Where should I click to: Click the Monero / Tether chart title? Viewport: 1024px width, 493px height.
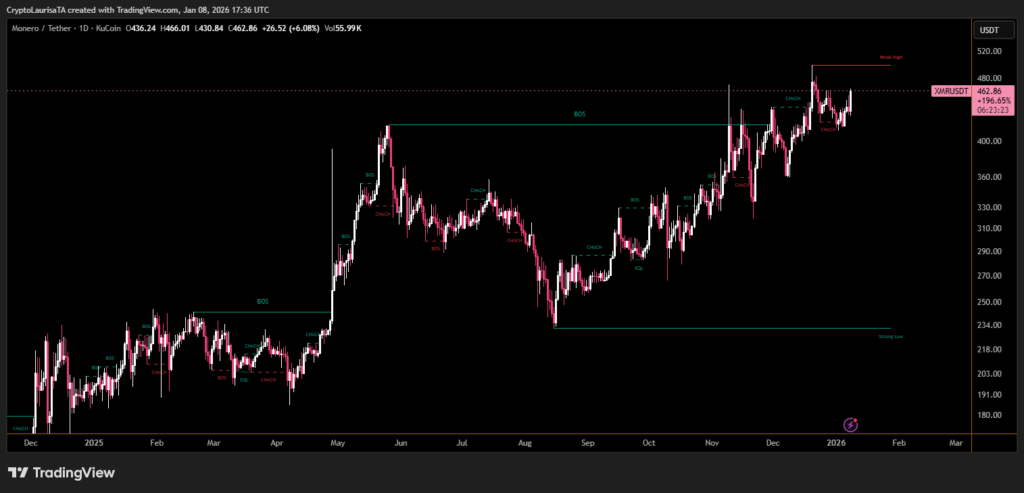click(x=51, y=28)
